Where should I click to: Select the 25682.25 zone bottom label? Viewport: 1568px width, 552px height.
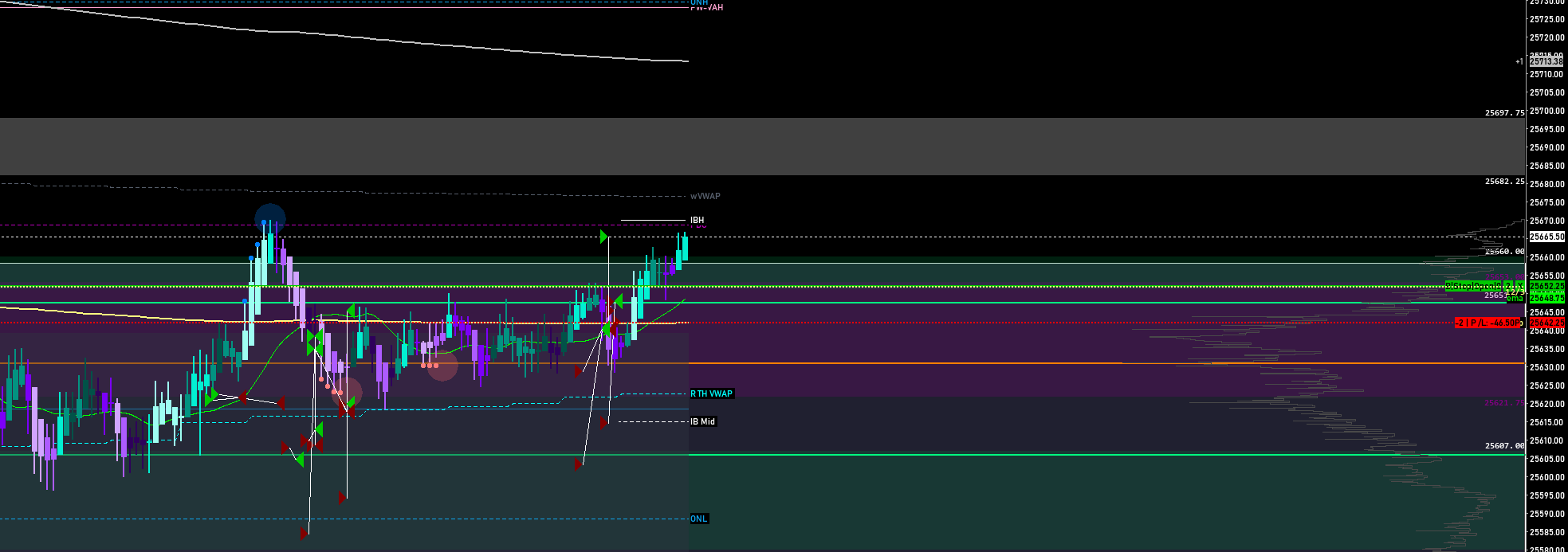click(1504, 182)
